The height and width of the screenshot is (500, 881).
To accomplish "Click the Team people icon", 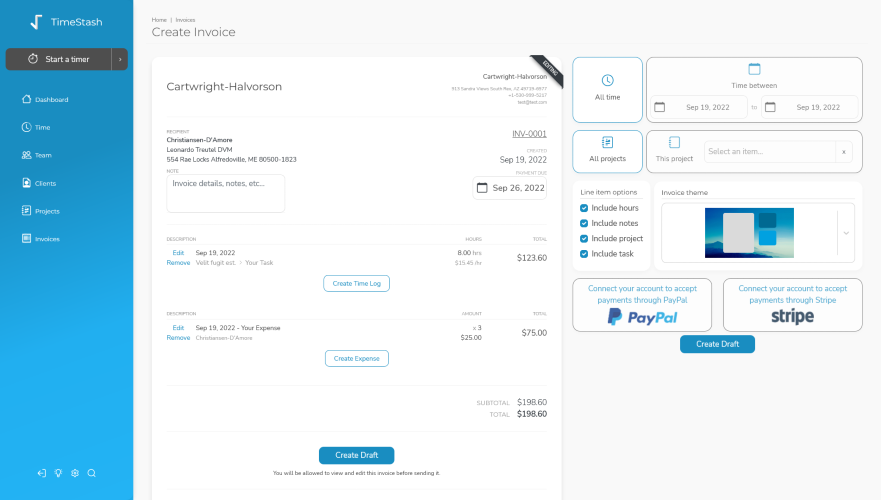I will tap(26, 154).
